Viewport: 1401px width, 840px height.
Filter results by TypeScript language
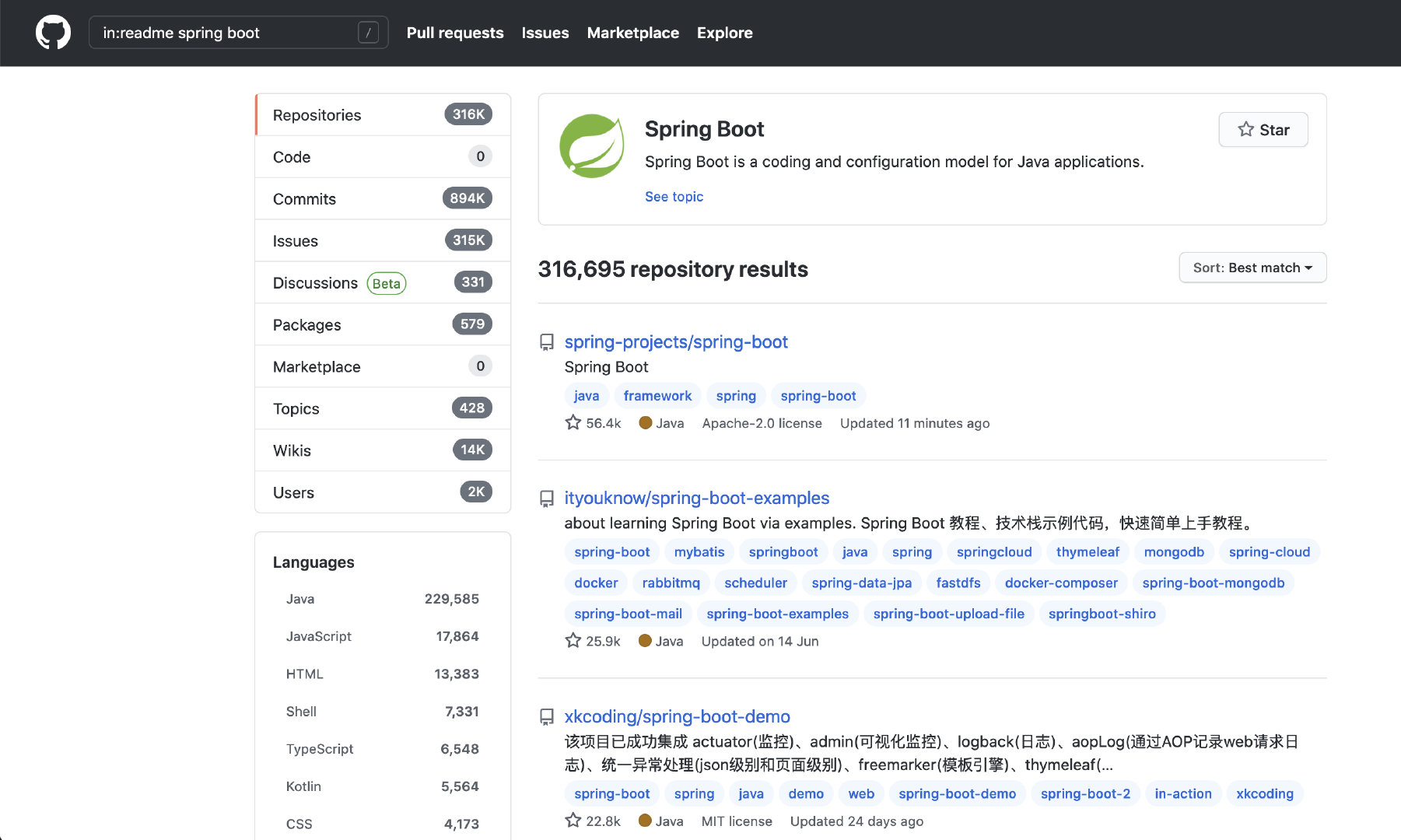click(x=383, y=749)
